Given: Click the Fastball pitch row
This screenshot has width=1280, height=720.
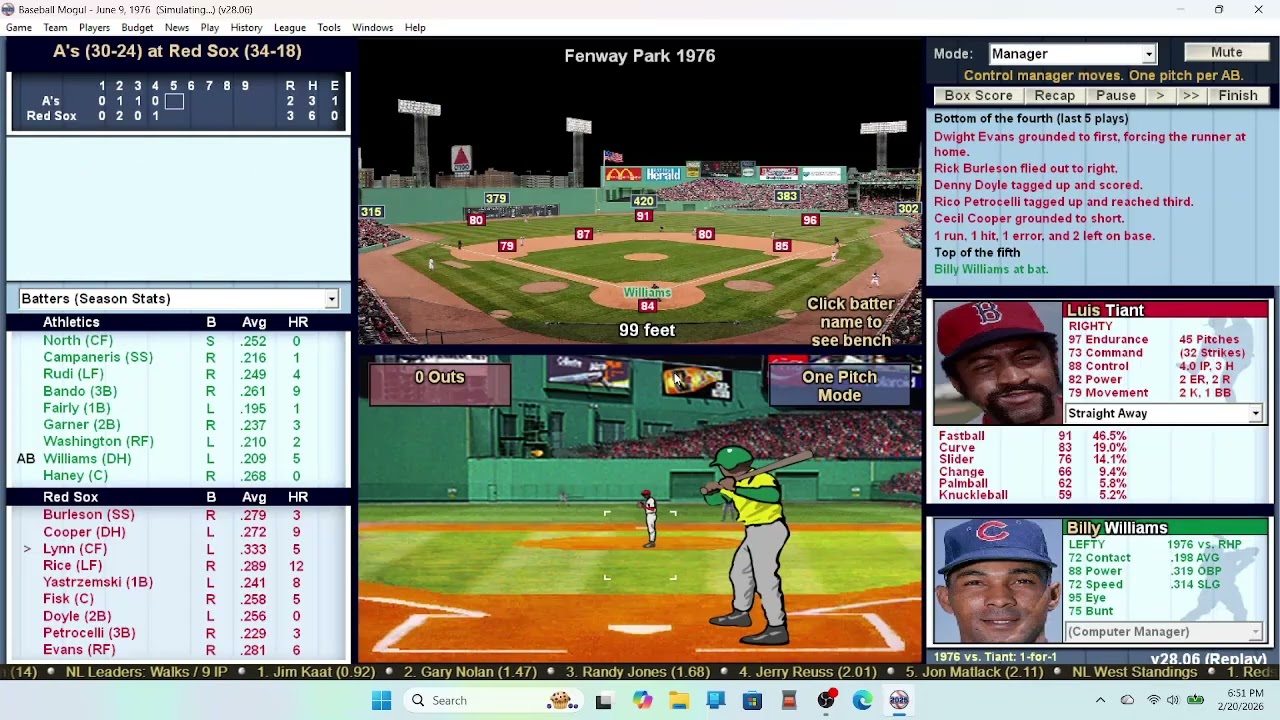Looking at the screenshot, I should point(1035,436).
